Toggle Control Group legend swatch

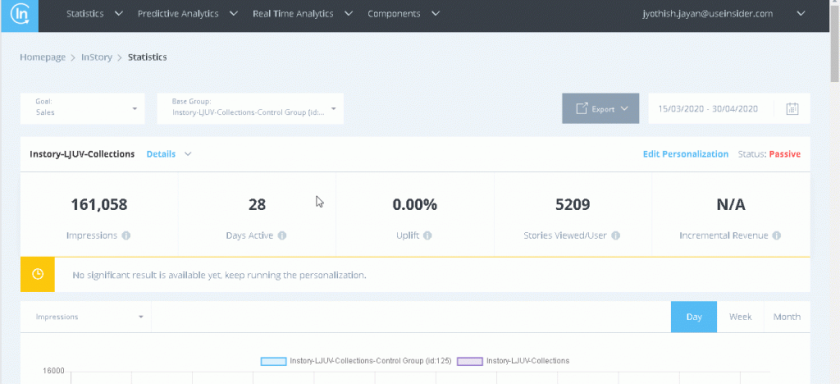(x=273, y=361)
